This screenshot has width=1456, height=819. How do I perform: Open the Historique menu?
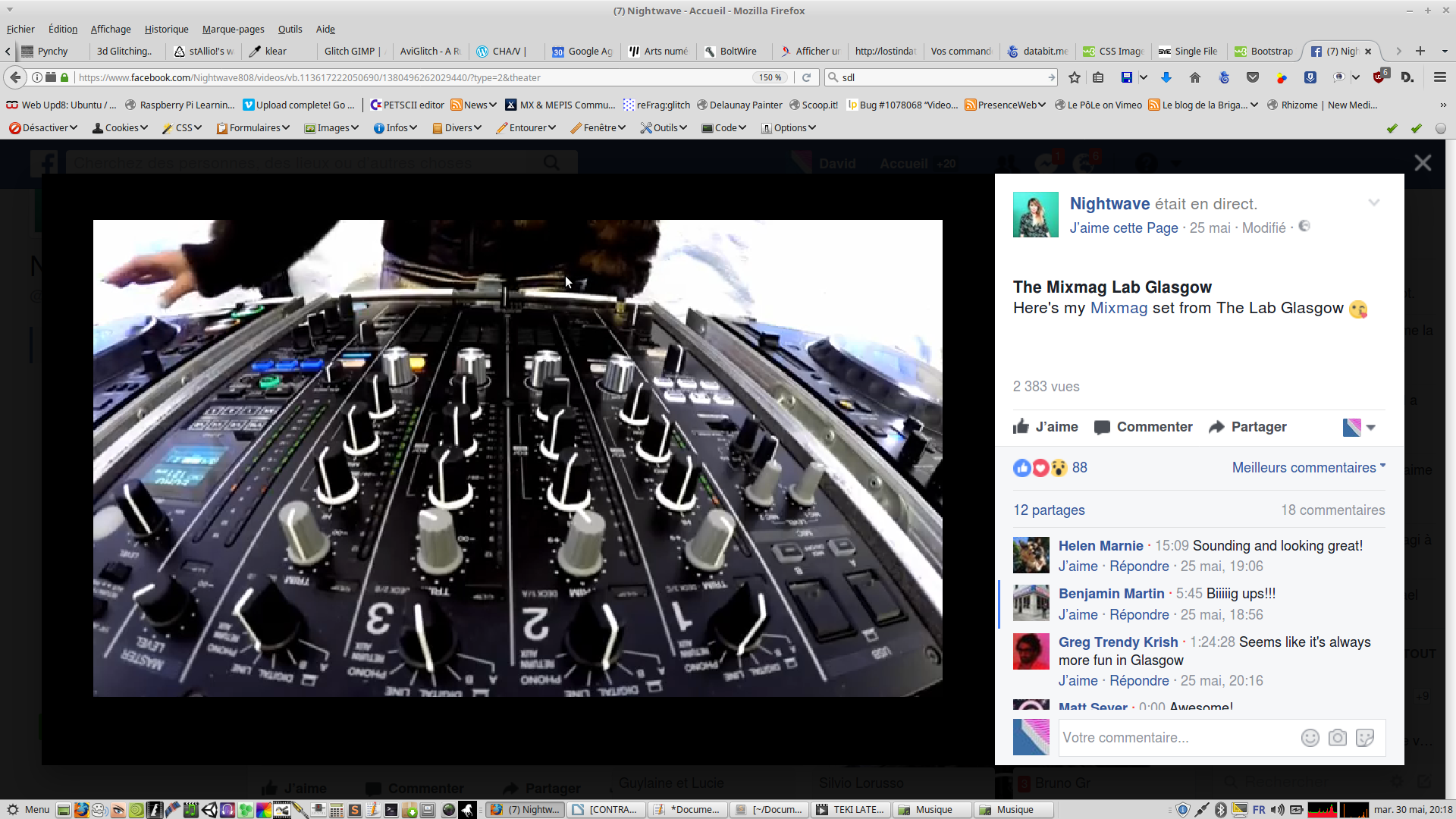[166, 30]
